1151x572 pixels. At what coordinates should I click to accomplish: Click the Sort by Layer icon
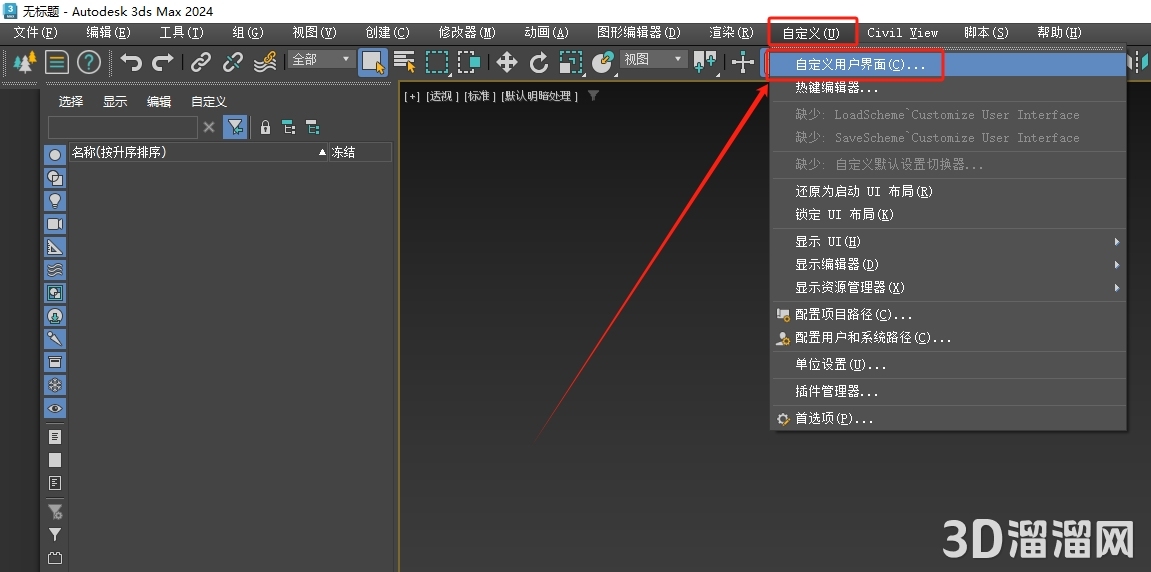tap(312, 128)
